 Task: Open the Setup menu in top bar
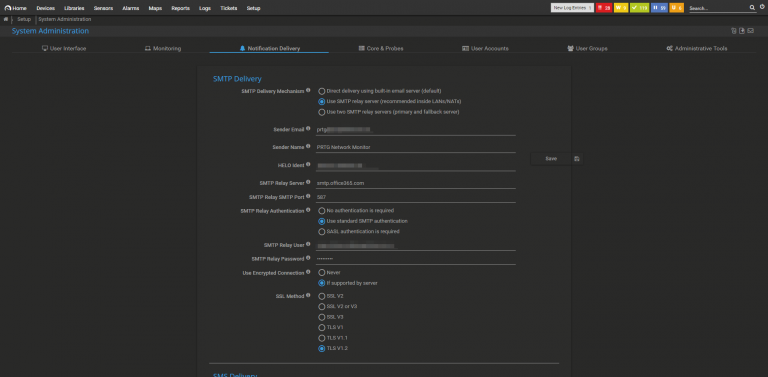pos(254,8)
